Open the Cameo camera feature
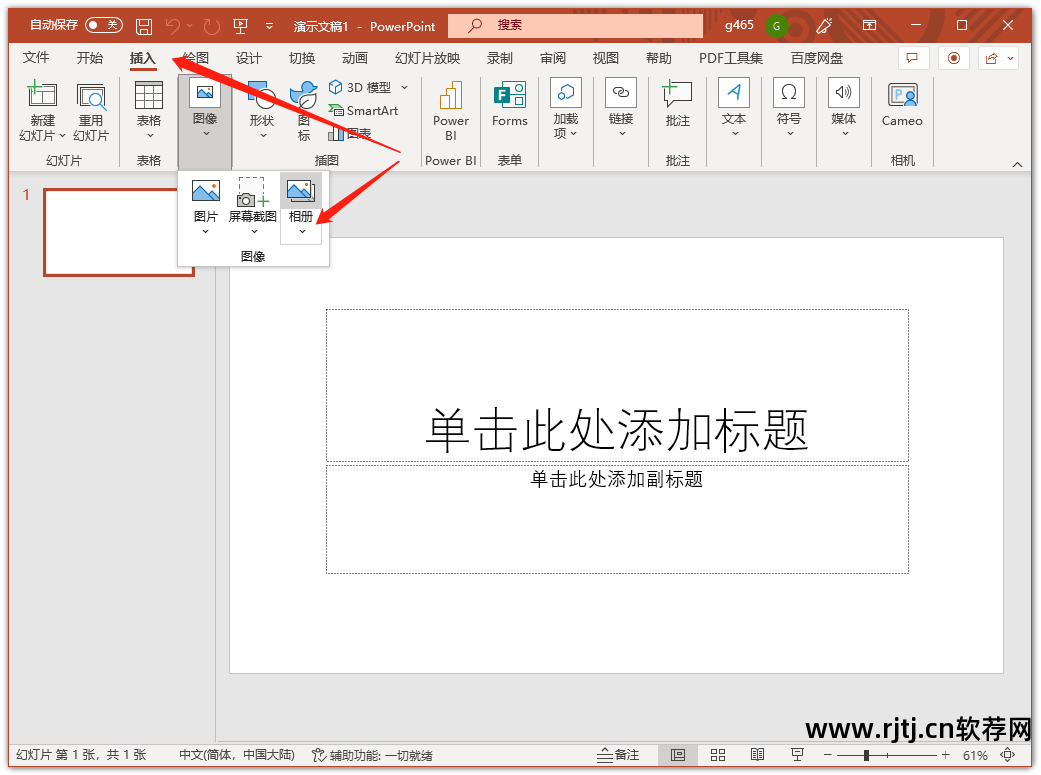Viewport: 1041px width, 775px height. point(901,105)
